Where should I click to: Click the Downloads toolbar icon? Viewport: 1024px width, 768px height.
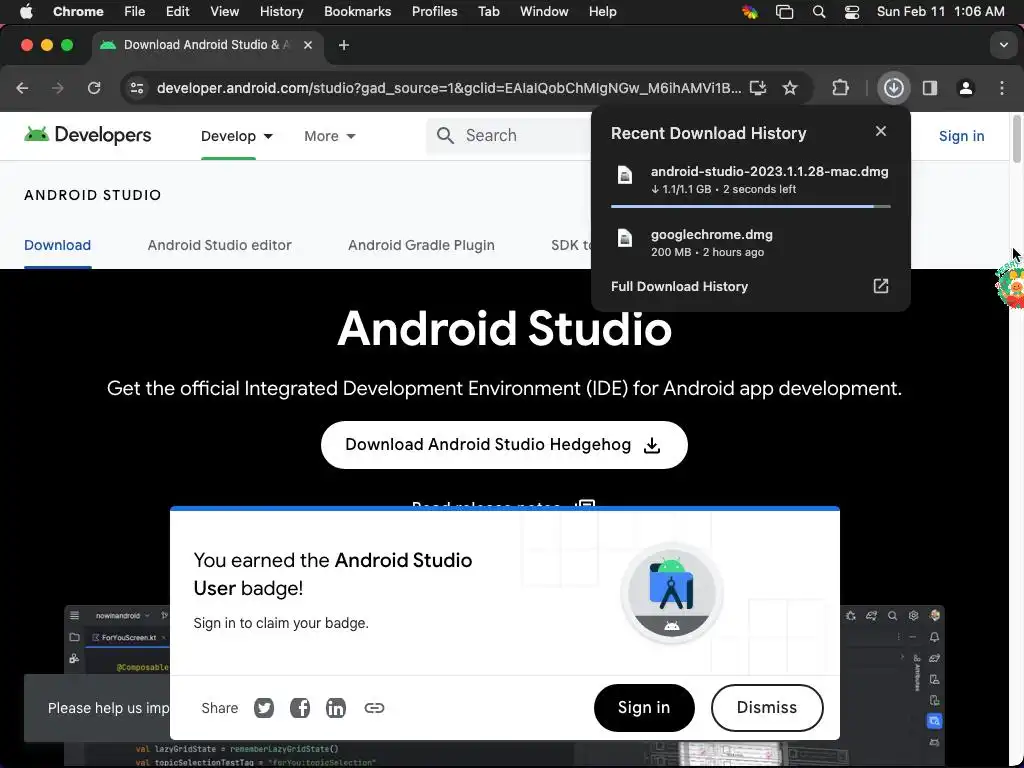[x=893, y=88]
